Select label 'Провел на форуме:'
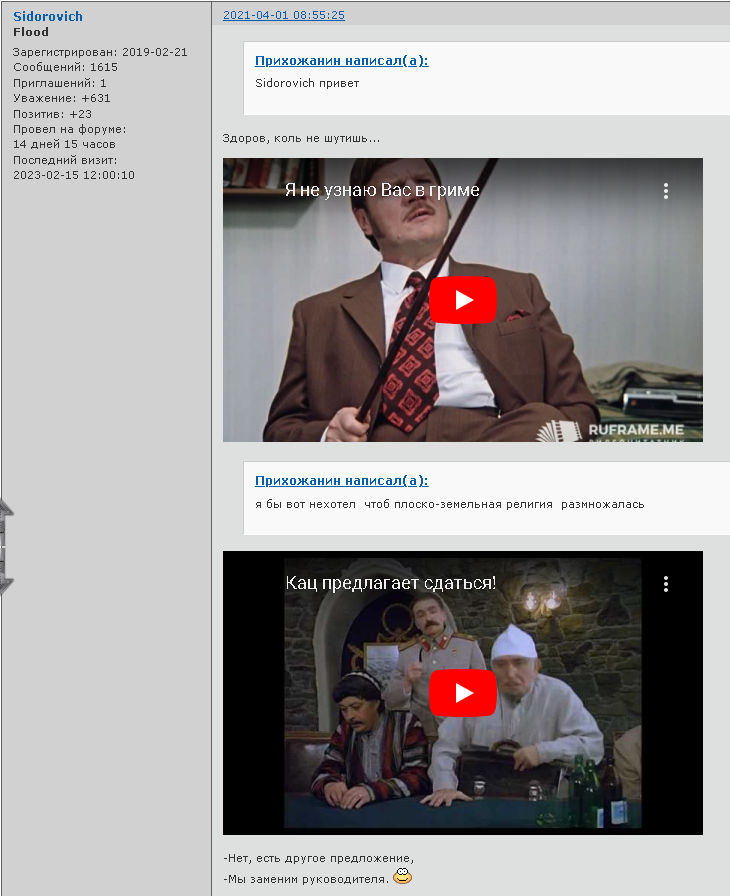This screenshot has height=896, width=730. (x=70, y=129)
